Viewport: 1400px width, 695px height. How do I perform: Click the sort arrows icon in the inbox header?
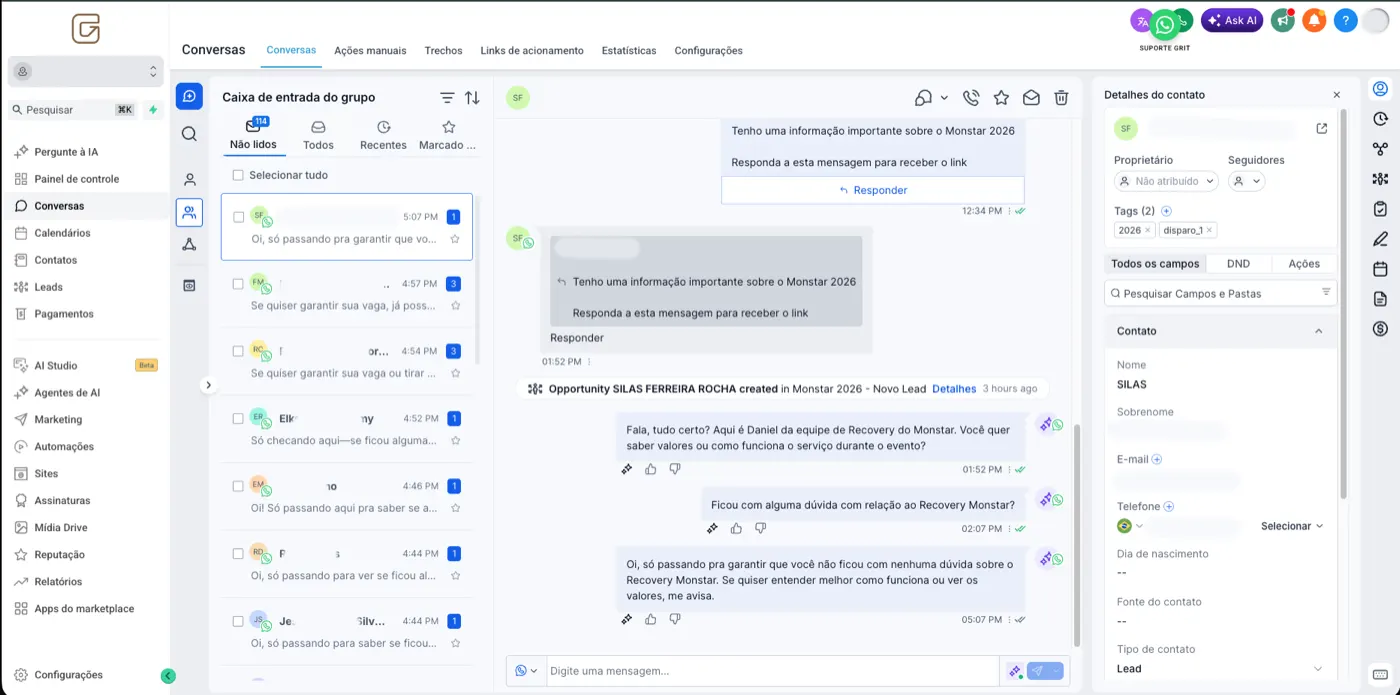point(472,97)
